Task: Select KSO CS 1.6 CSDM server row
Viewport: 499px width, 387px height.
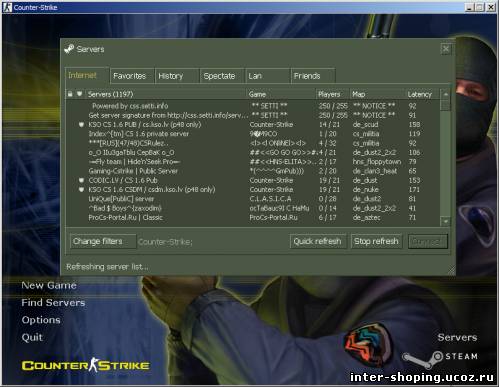Action: pyautogui.click(x=253, y=190)
